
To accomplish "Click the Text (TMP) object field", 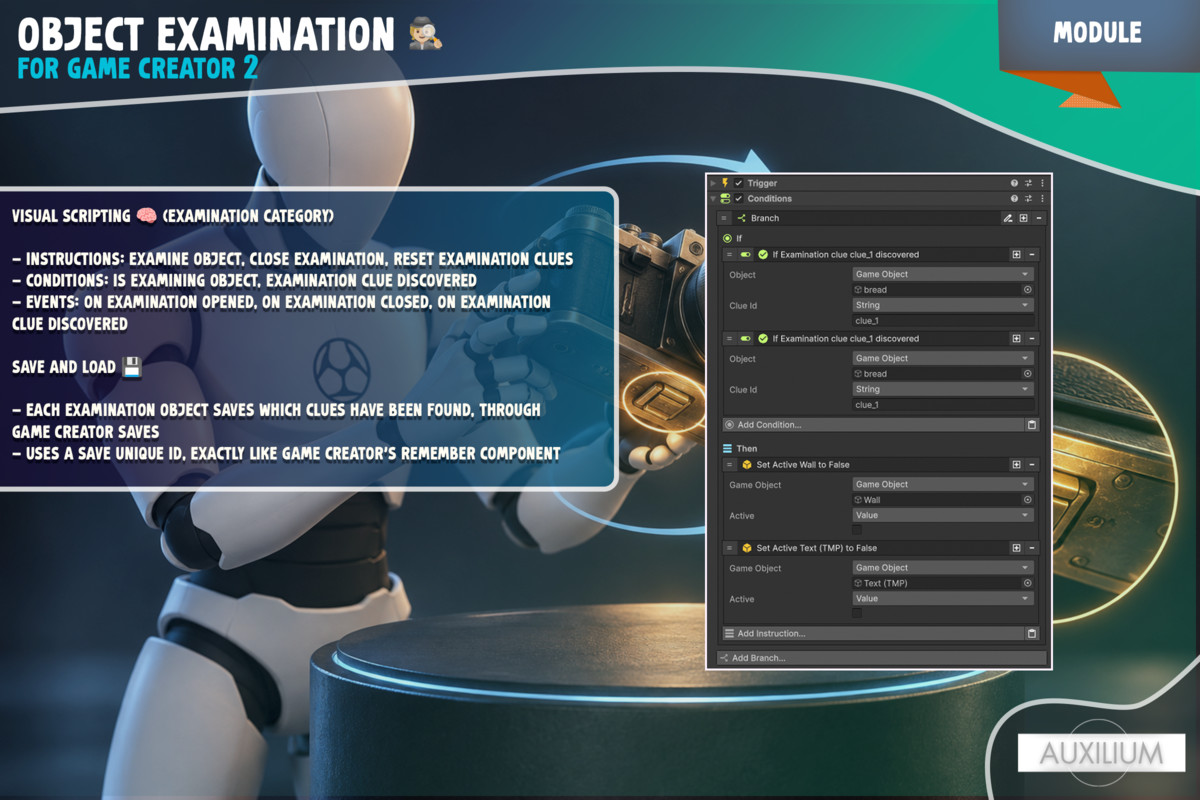I will [936, 583].
